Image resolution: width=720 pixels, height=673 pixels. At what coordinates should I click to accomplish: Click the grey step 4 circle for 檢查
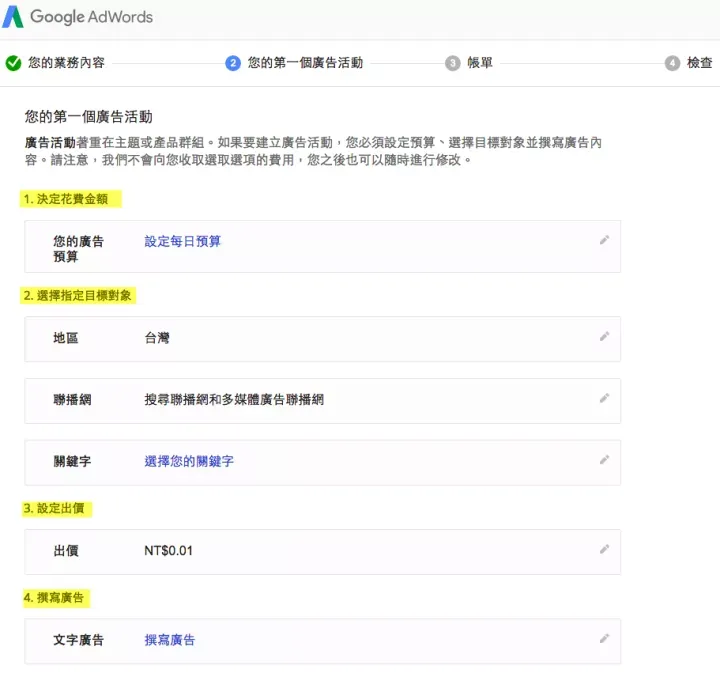pyautogui.click(x=672, y=63)
